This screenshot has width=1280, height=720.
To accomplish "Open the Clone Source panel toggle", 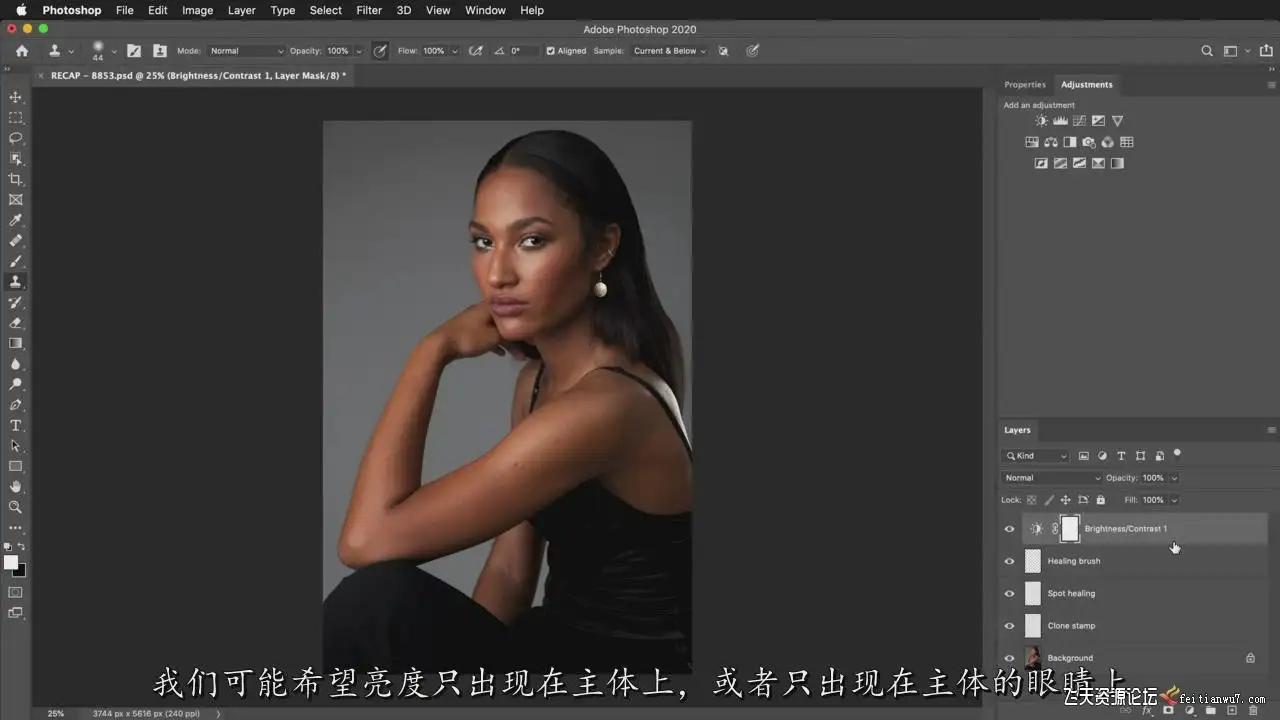I will pyautogui.click(x=159, y=51).
